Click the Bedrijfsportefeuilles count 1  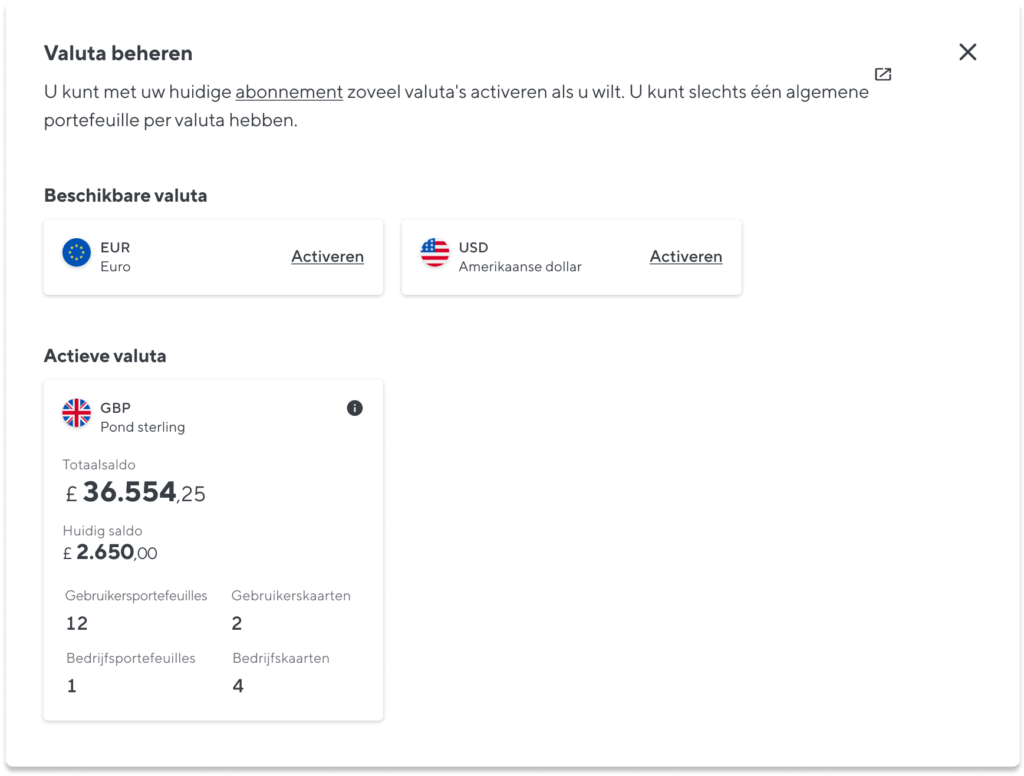click(72, 686)
